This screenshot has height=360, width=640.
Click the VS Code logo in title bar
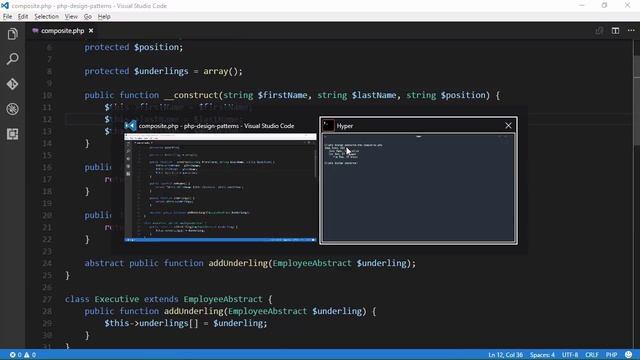tap(5, 5)
